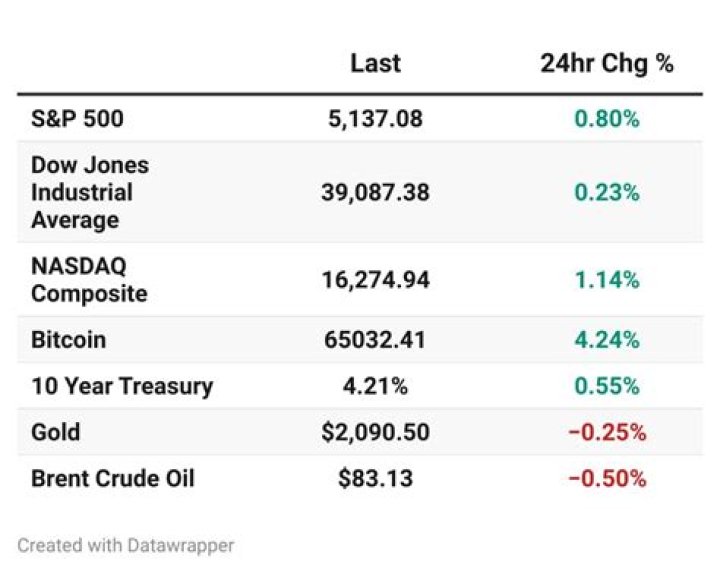
Task: Click the Brent Crude Oil price $83.13
Action: [375, 478]
